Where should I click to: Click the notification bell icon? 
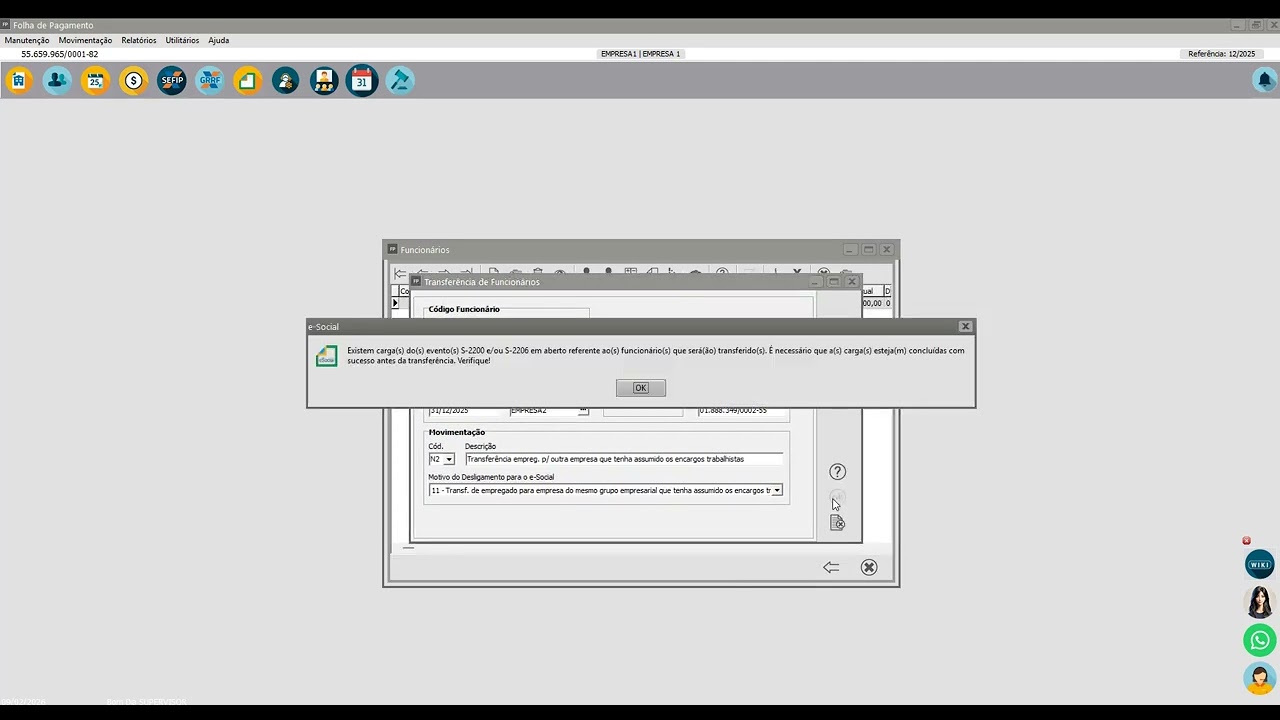pyautogui.click(x=1265, y=80)
